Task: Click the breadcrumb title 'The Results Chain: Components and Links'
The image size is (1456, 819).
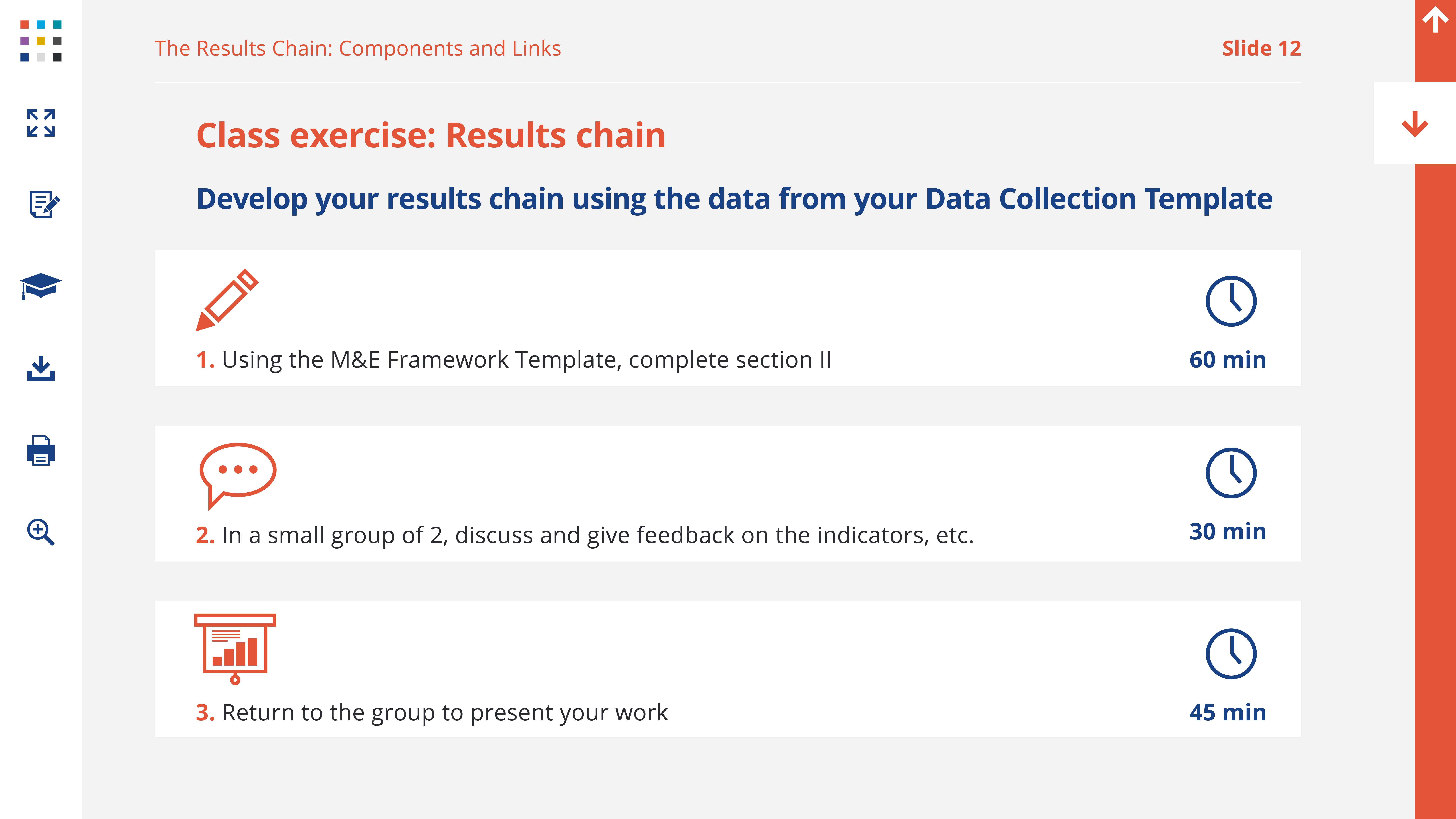Action: click(x=358, y=49)
